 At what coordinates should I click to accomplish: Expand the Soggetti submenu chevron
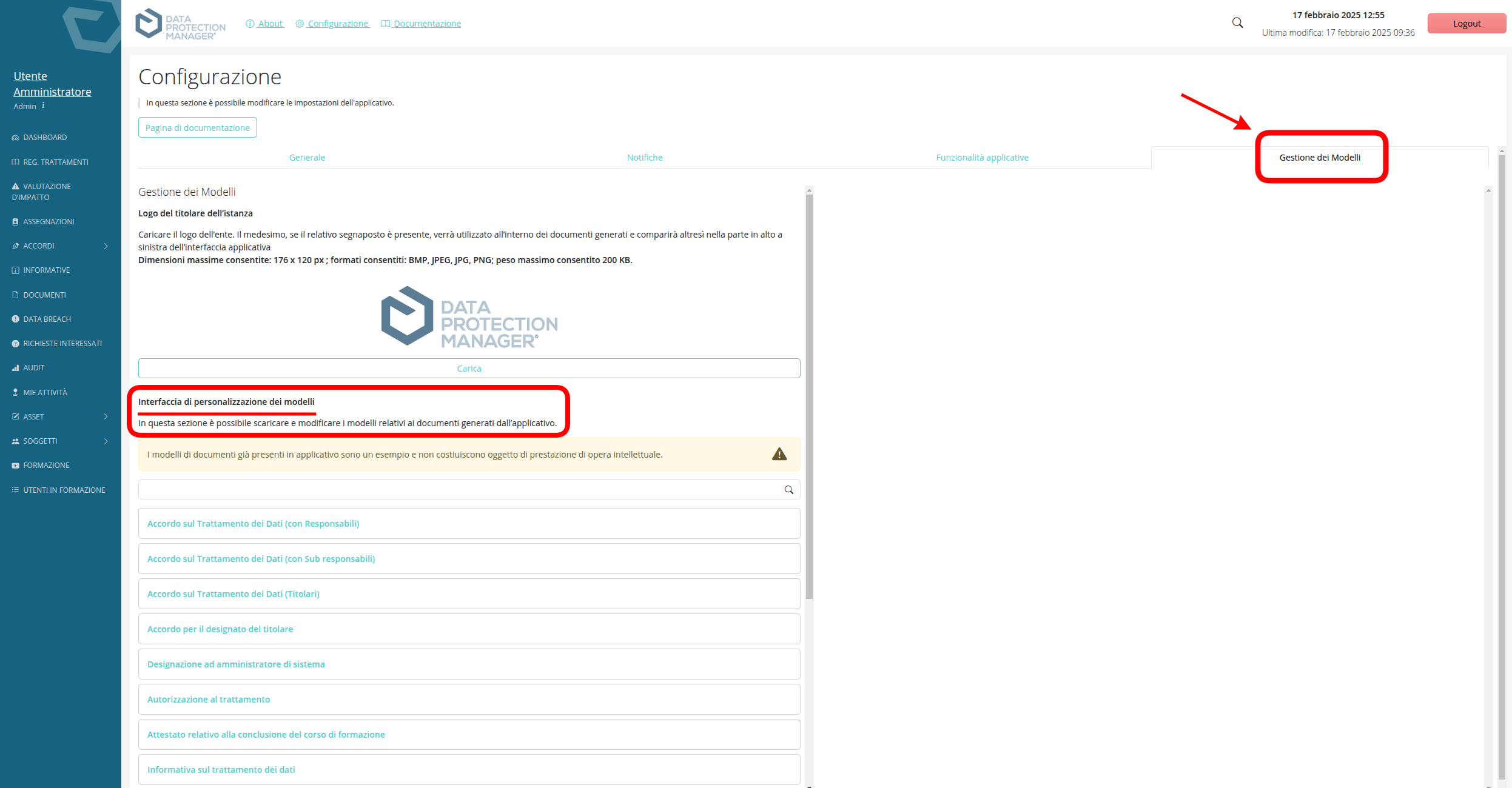tap(106, 441)
